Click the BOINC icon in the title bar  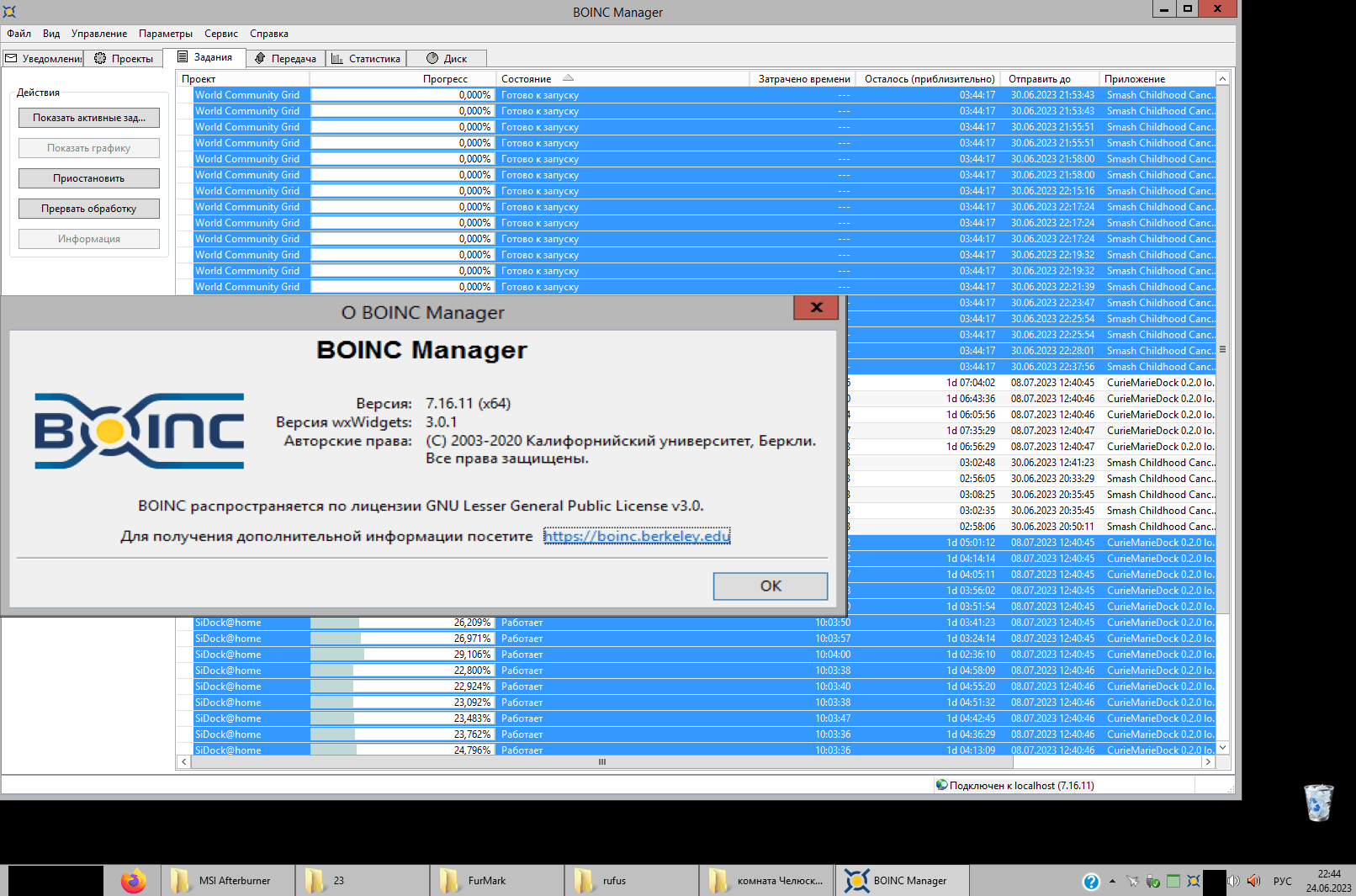coord(9,12)
